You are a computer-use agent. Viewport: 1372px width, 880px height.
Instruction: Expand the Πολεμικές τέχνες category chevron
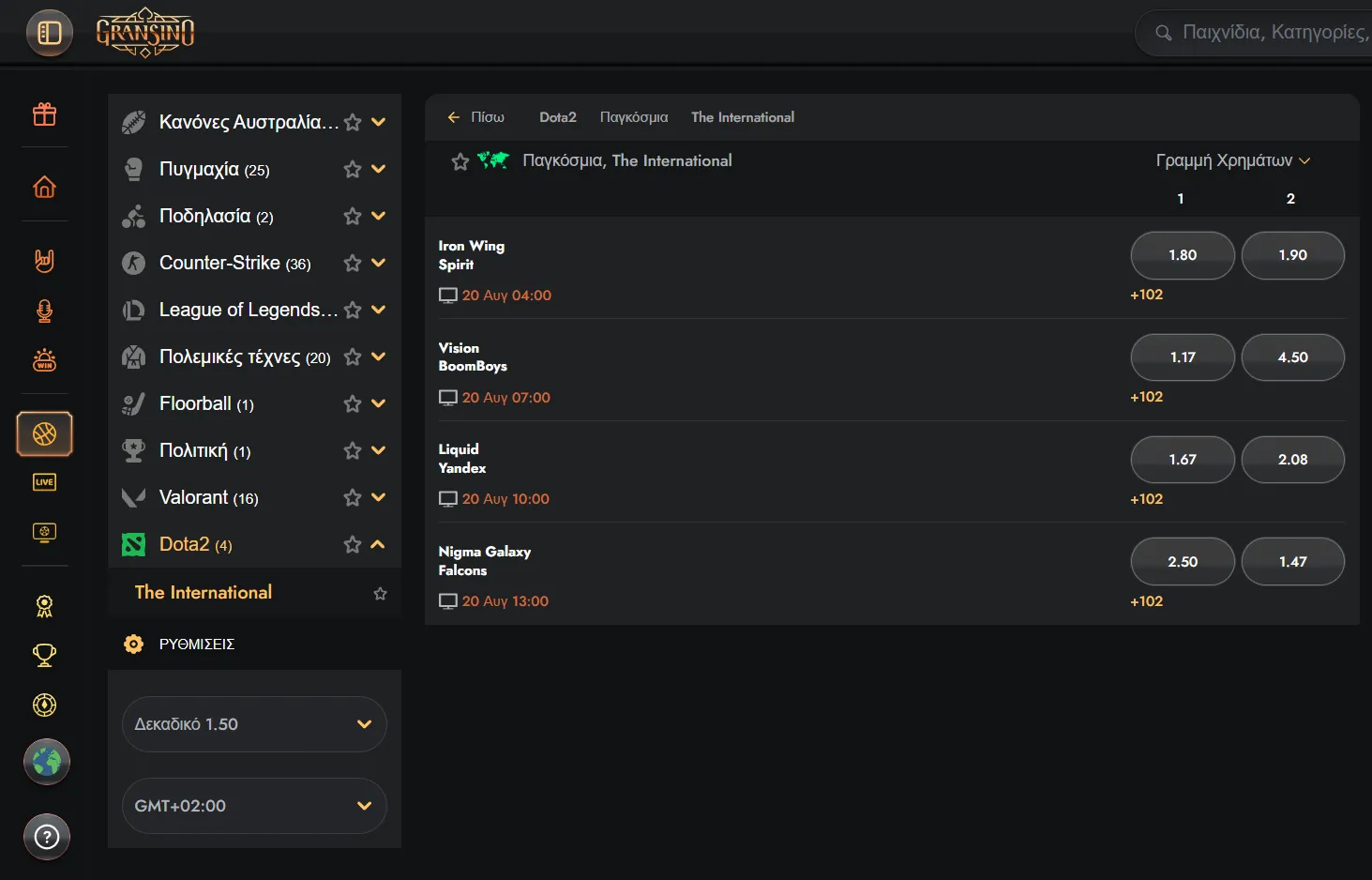pos(379,357)
